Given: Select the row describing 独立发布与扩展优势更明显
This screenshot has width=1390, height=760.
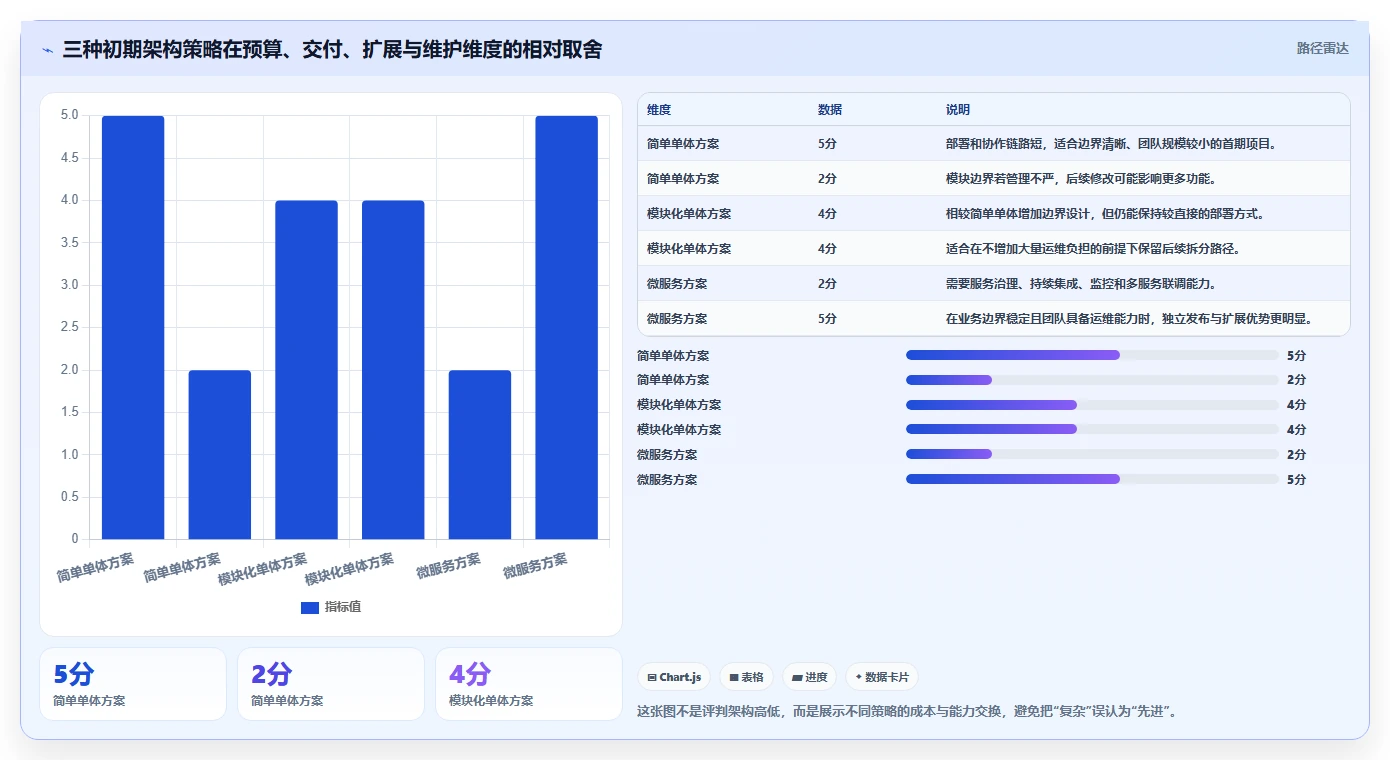Looking at the screenshot, I should 993,319.
